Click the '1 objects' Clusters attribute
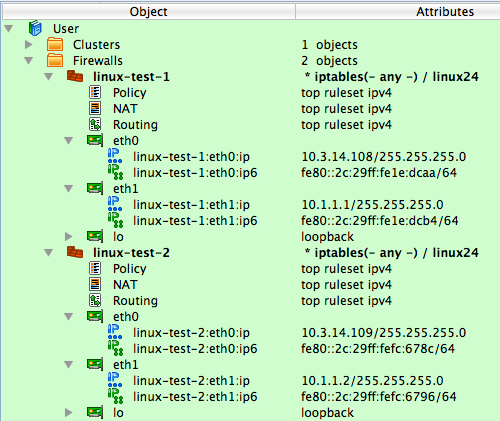The image size is (500, 421). click(330, 45)
